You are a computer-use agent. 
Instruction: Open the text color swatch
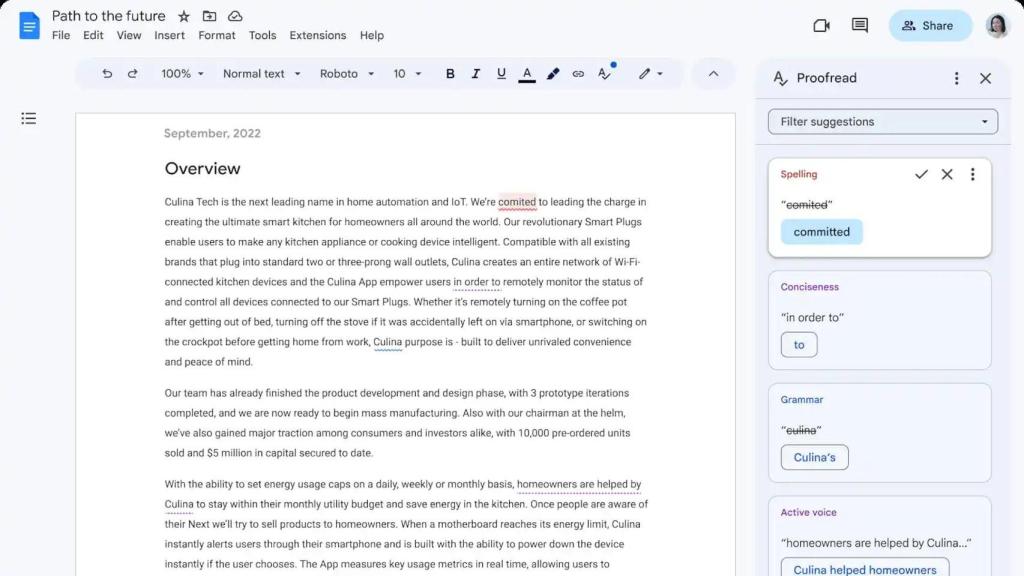(527, 73)
